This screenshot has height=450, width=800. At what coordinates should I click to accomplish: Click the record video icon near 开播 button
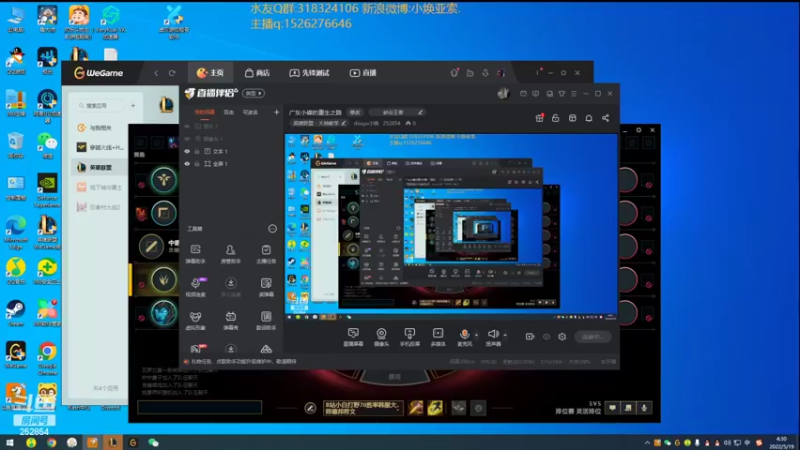pos(530,337)
